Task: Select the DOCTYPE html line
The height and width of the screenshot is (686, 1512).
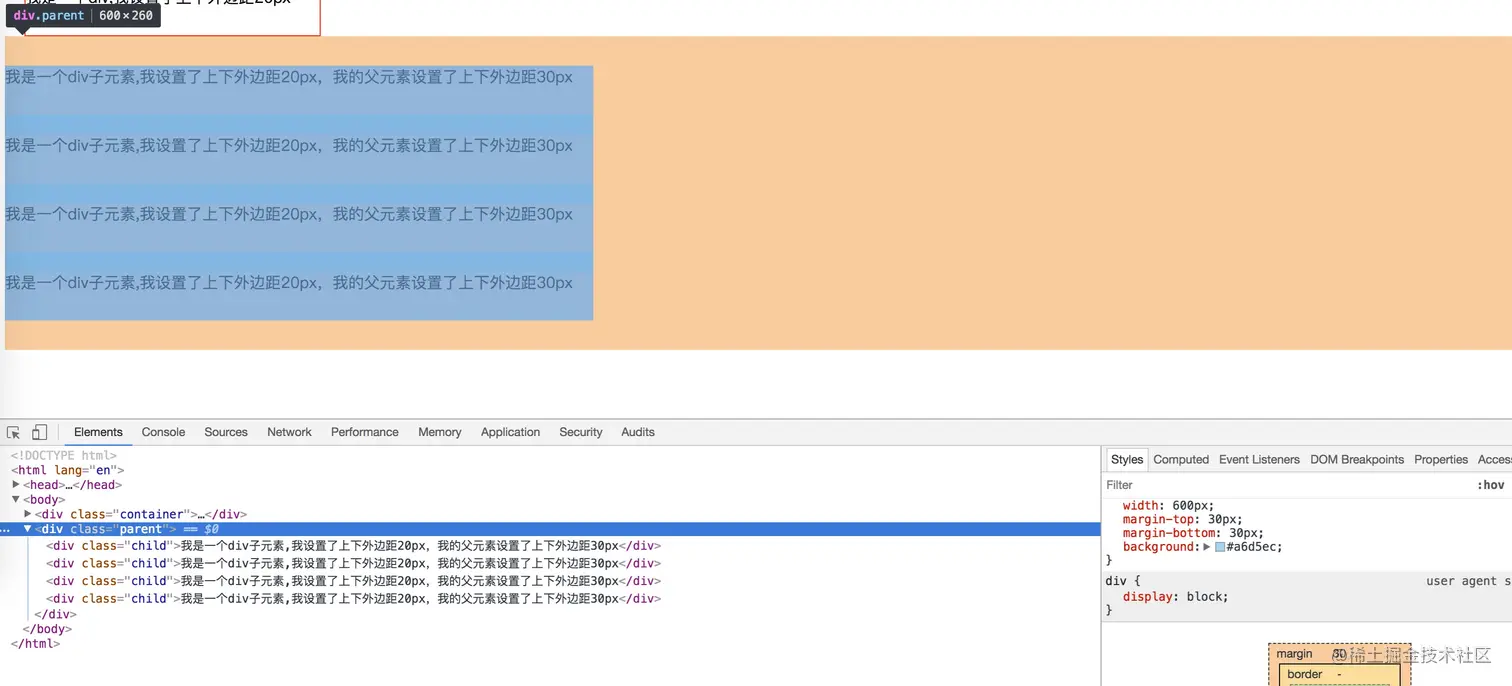Action: pyautogui.click(x=64, y=456)
